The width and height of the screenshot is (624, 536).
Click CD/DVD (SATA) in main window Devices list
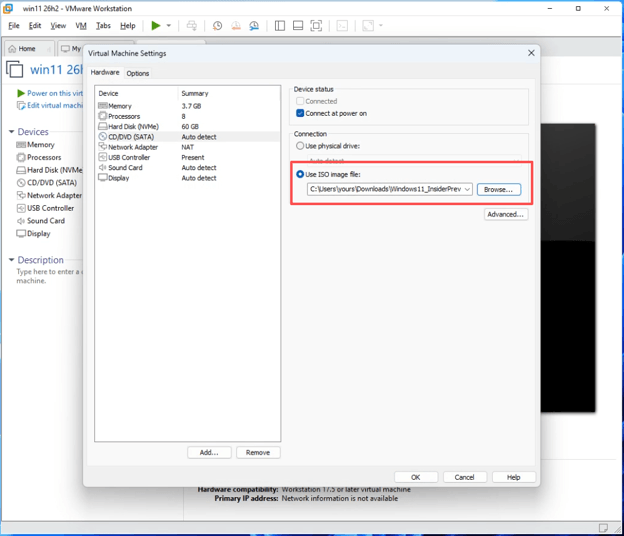click(x=47, y=183)
